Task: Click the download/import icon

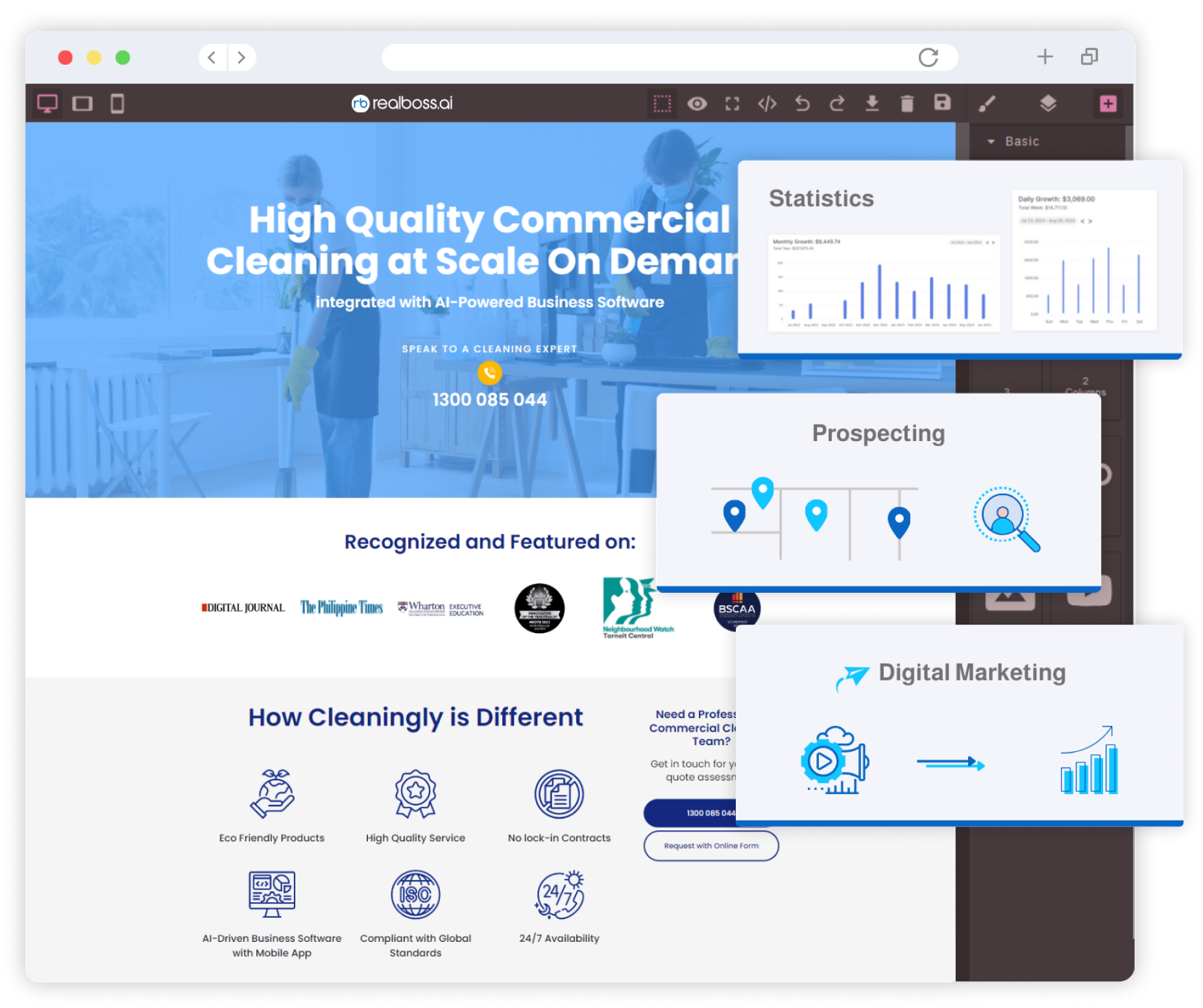Action: [872, 104]
